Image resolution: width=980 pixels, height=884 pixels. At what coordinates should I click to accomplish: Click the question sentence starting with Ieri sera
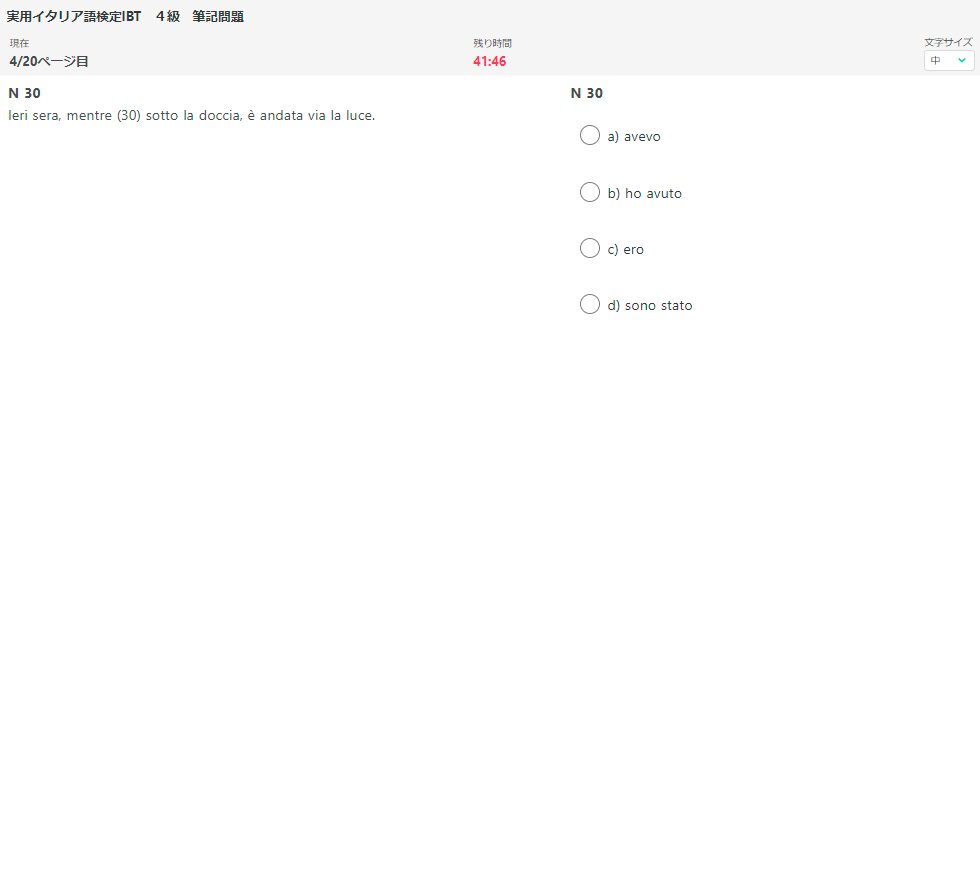(x=191, y=116)
